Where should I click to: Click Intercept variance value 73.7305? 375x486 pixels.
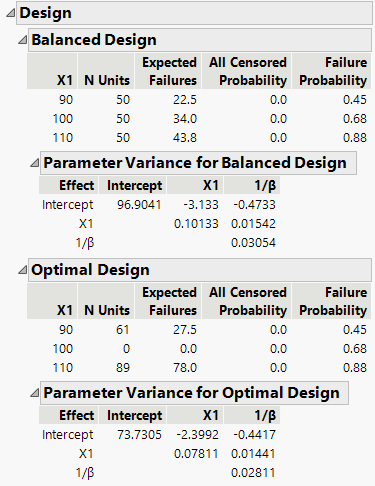[x=139, y=435]
